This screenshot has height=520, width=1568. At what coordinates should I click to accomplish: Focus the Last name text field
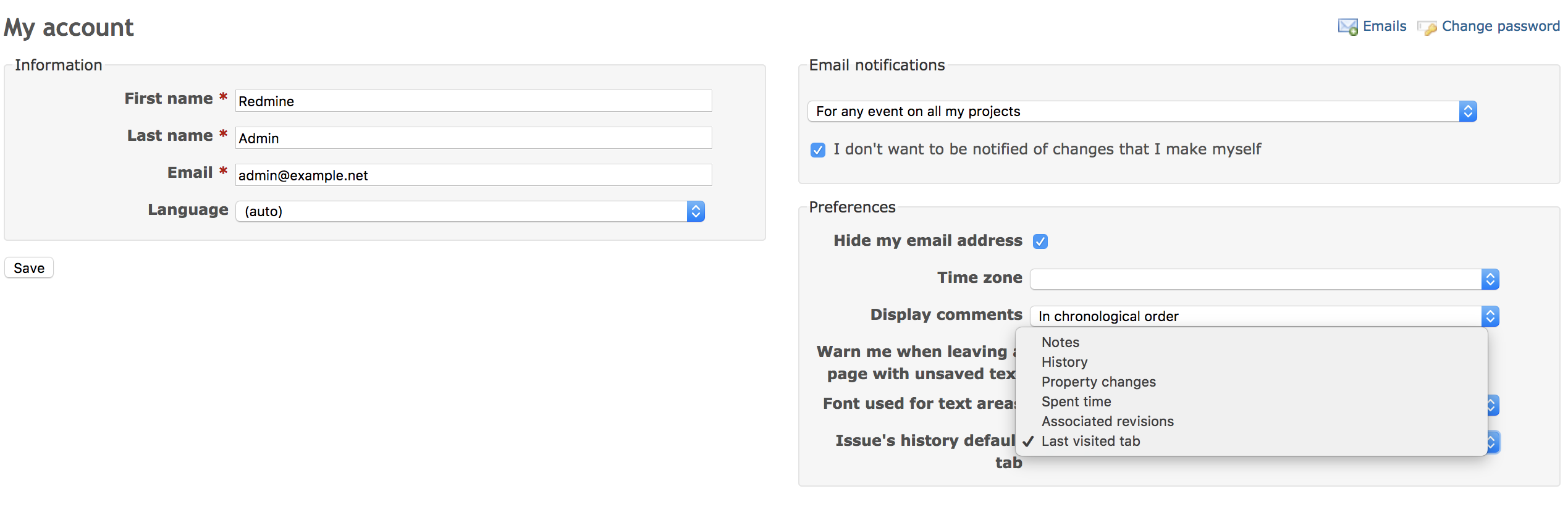point(473,138)
